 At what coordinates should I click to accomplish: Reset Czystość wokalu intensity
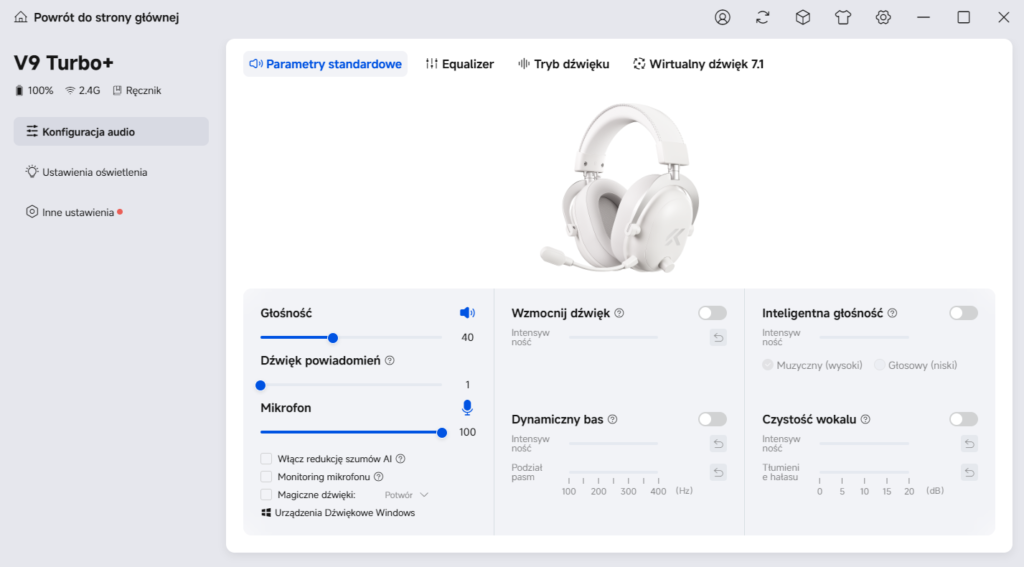[x=969, y=444]
